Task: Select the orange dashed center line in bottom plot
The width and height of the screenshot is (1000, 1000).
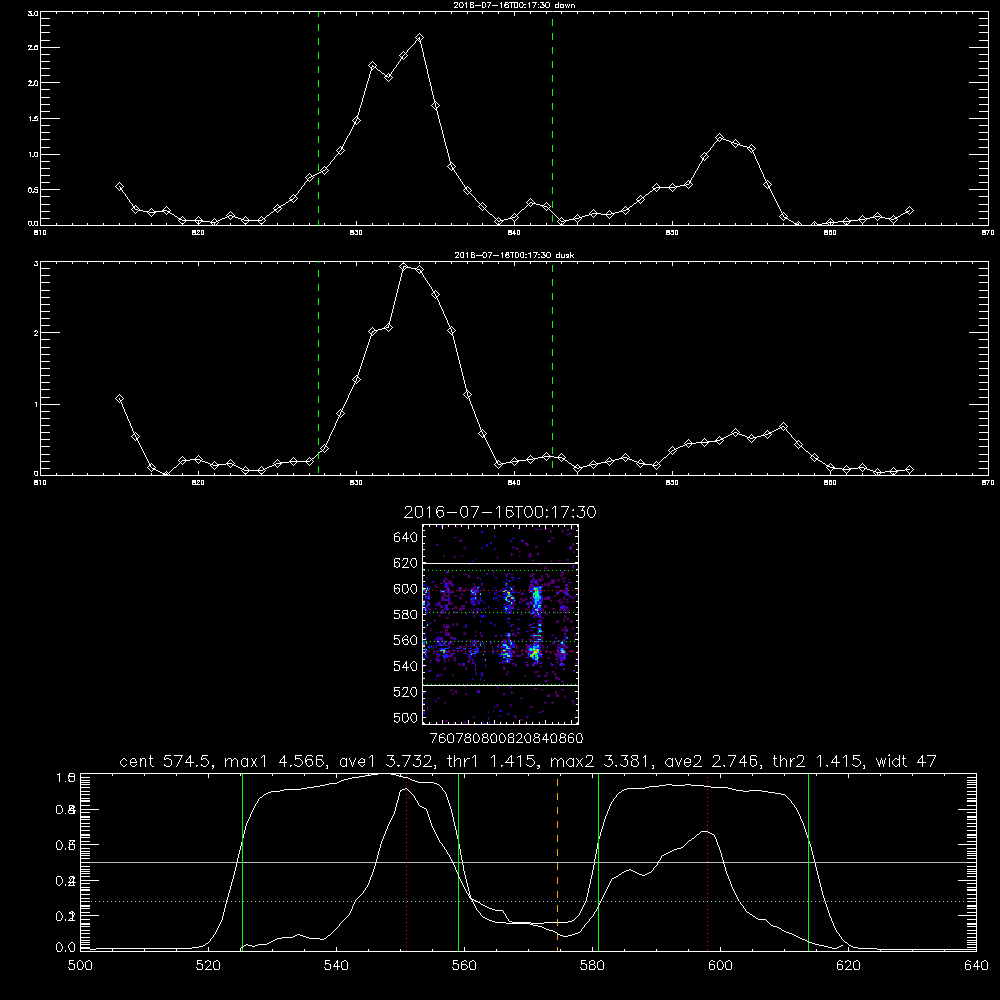Action: [557, 862]
